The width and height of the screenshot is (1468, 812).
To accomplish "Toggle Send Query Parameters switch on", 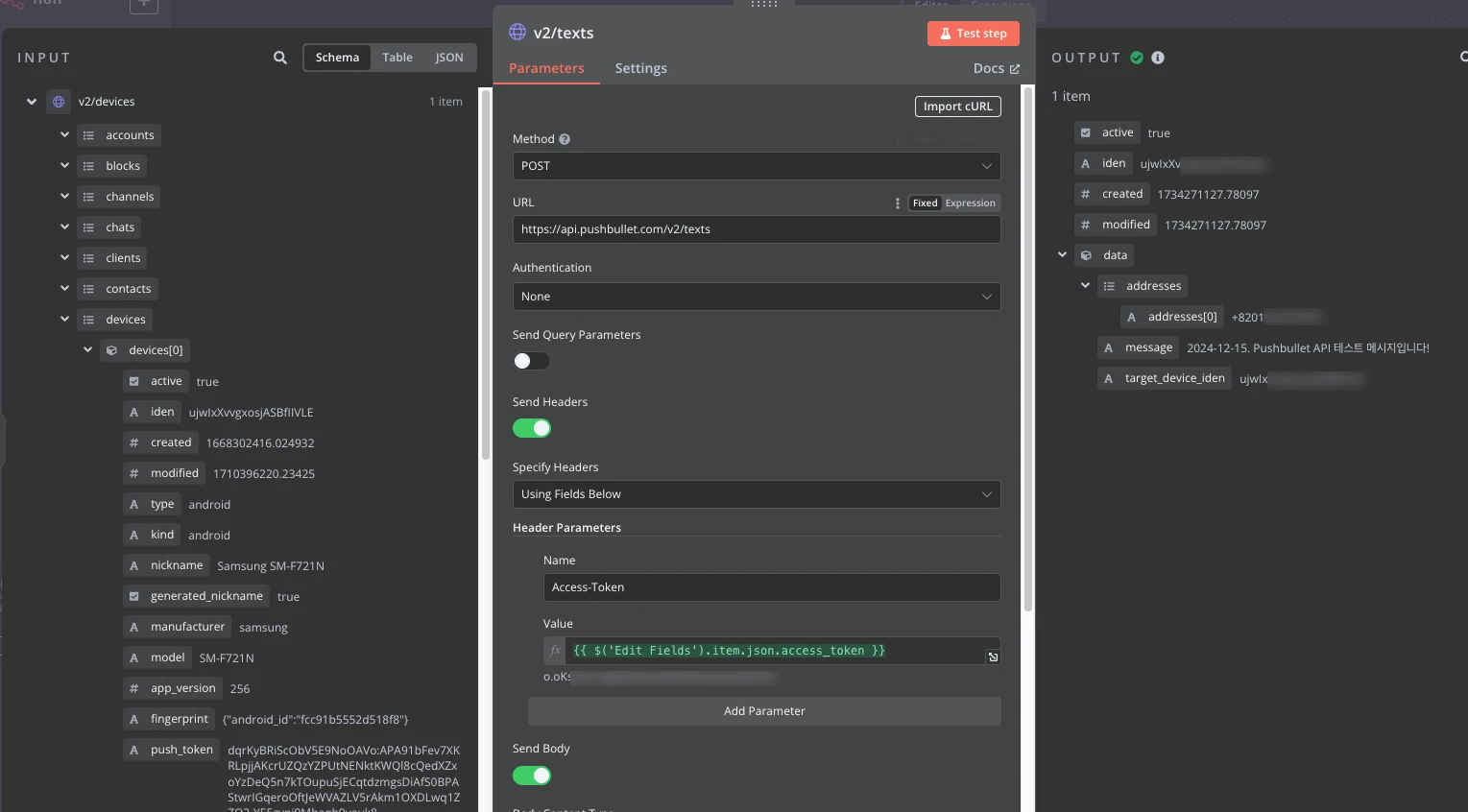I will point(532,361).
